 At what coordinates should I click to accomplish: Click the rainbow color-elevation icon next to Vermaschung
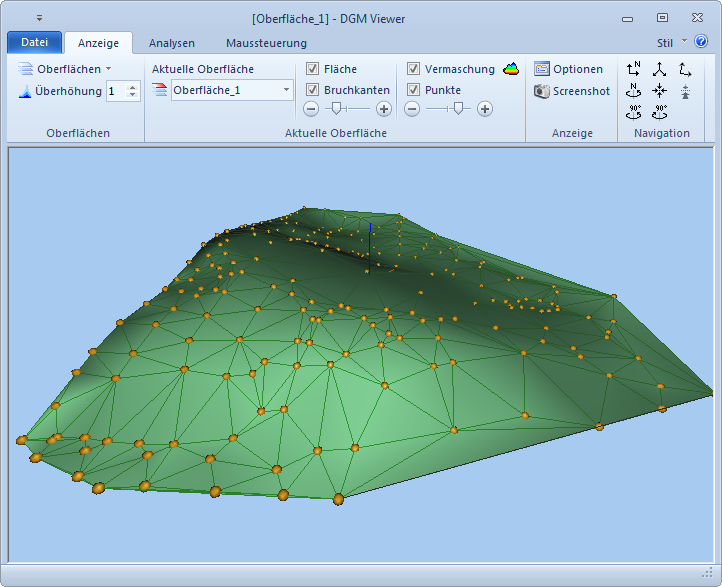(x=511, y=69)
